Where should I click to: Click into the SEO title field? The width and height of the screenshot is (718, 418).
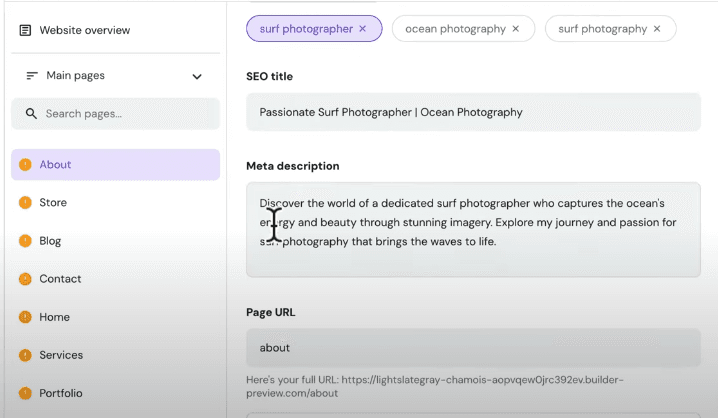pos(473,112)
